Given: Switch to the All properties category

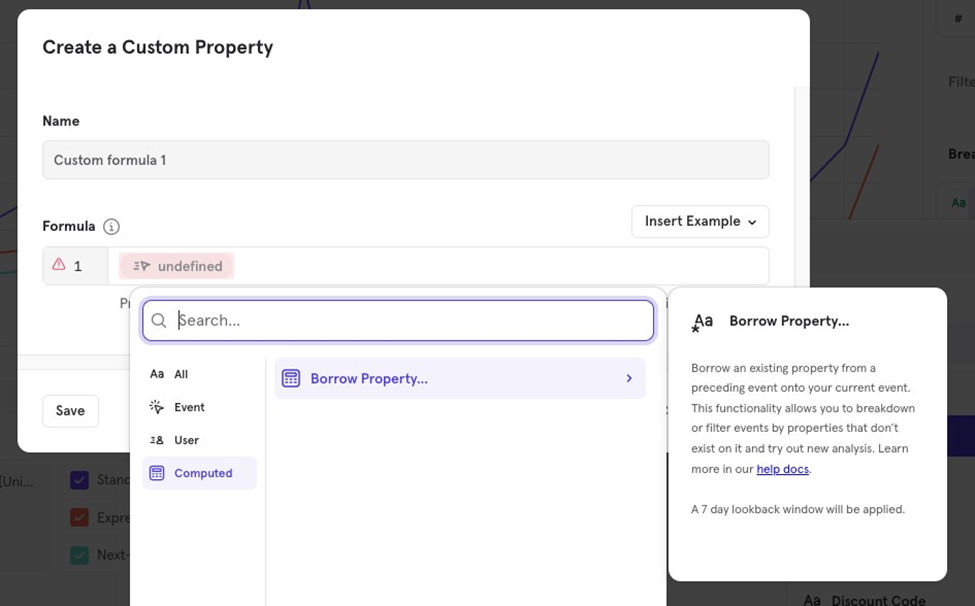Looking at the screenshot, I should [181, 374].
